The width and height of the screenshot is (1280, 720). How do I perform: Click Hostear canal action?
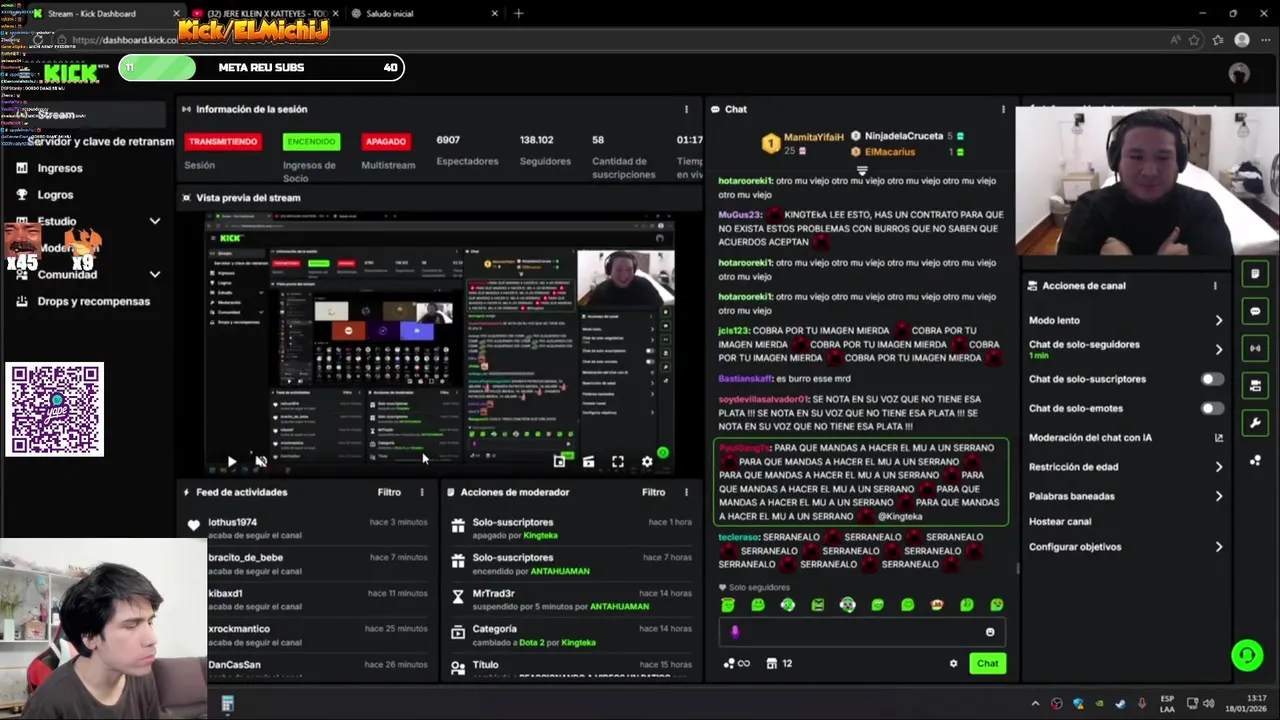(x=1060, y=522)
